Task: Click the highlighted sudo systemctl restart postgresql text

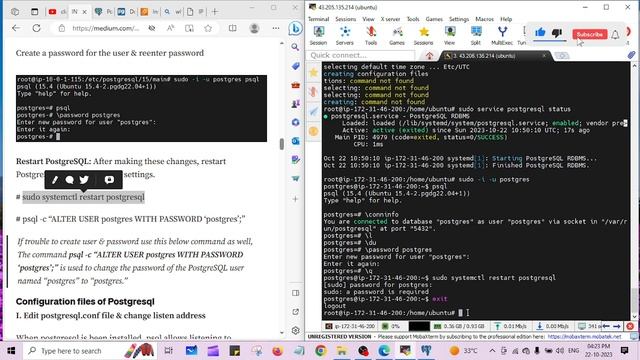Action: click(83, 197)
